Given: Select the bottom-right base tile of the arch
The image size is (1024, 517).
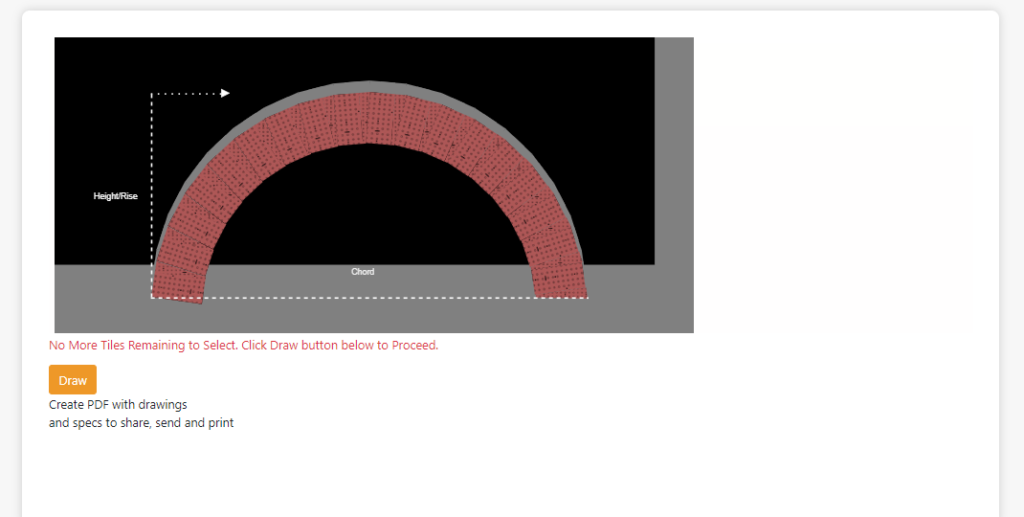Looking at the screenshot, I should [x=560, y=281].
